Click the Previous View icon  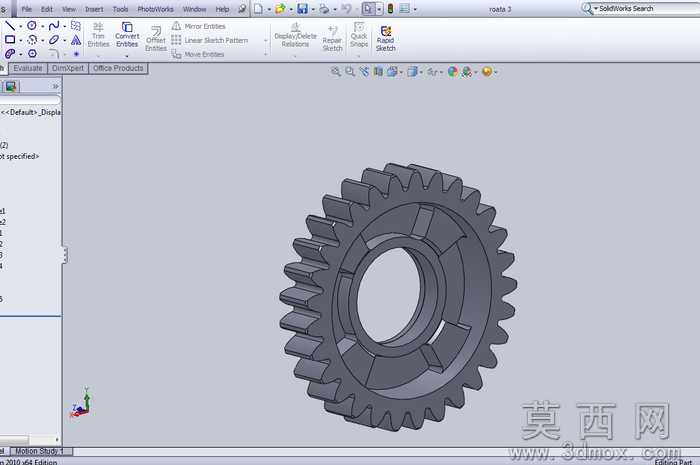[364, 71]
